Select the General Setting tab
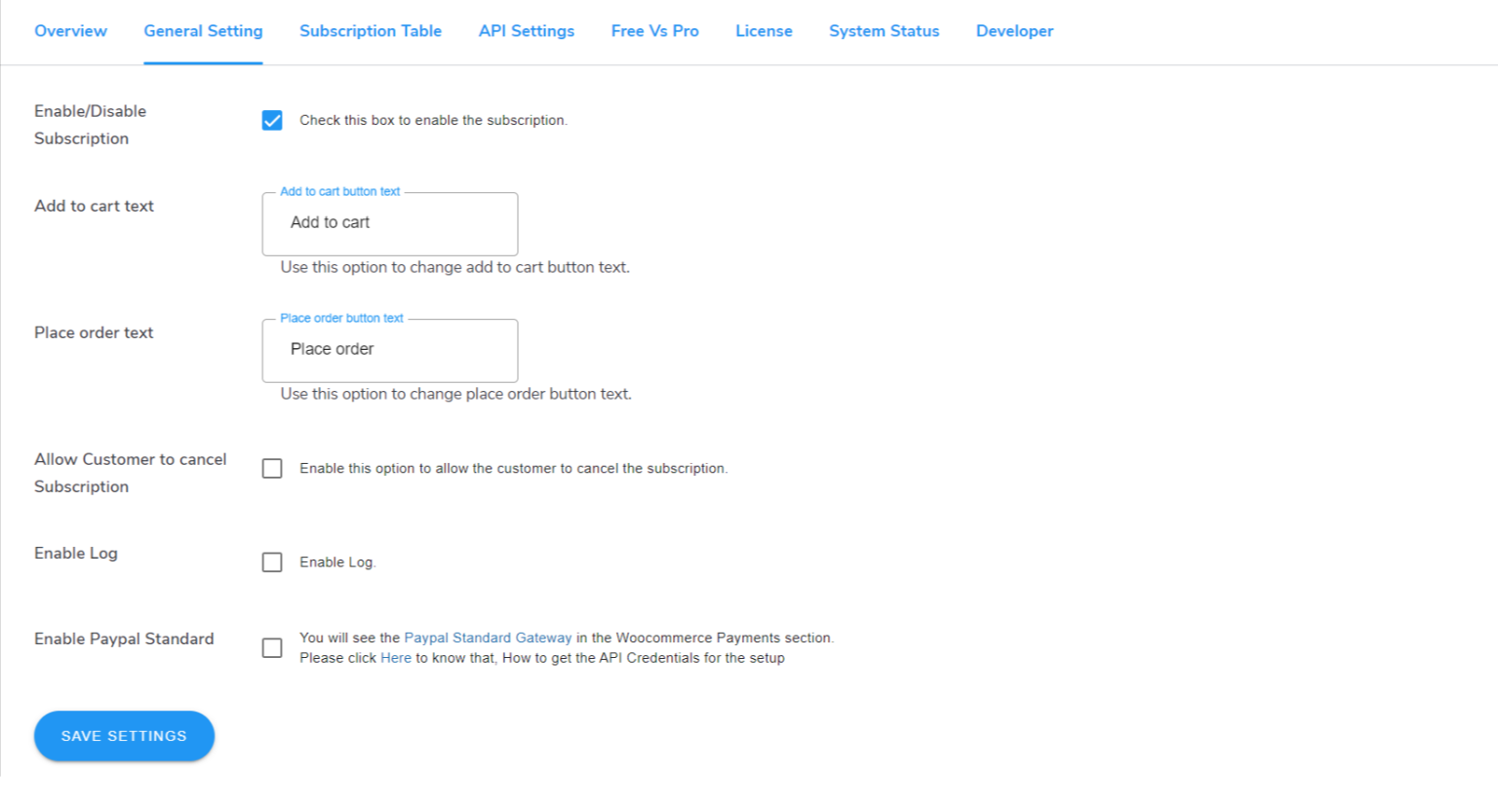Image resolution: width=1498 pixels, height=812 pixels. point(203,31)
